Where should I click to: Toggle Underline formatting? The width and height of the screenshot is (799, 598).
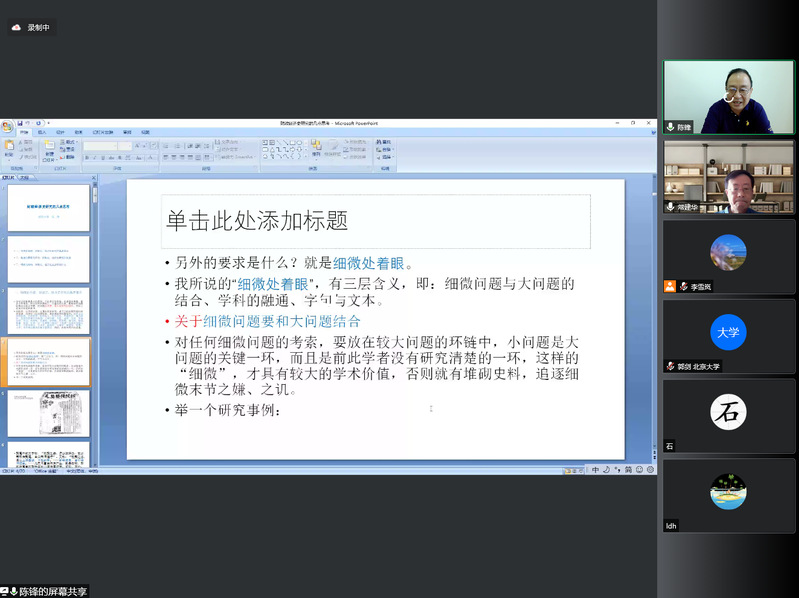[x=103, y=157]
